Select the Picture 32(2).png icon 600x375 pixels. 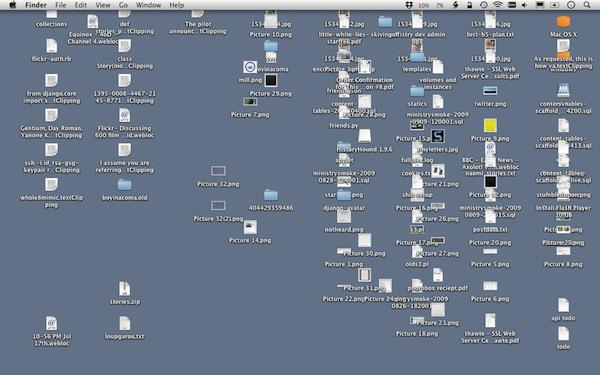pos(218,206)
